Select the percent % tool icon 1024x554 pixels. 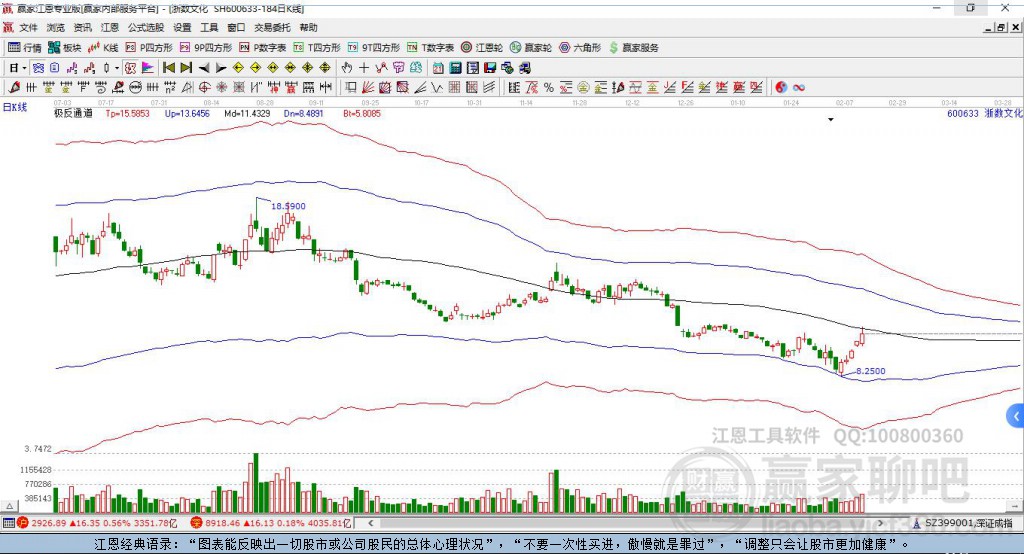[x=549, y=87]
